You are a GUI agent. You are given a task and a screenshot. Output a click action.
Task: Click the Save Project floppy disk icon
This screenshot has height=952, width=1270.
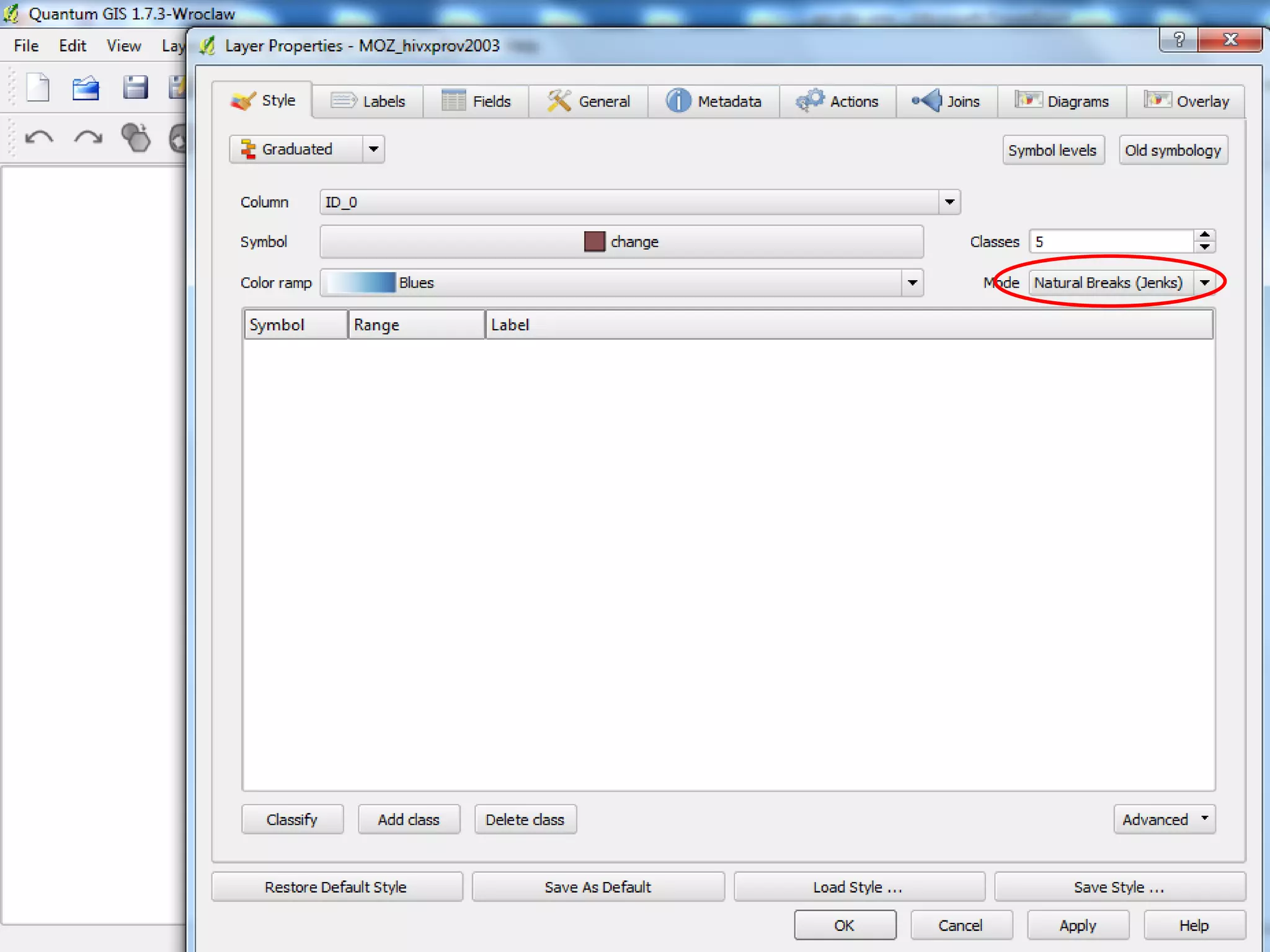(x=135, y=88)
